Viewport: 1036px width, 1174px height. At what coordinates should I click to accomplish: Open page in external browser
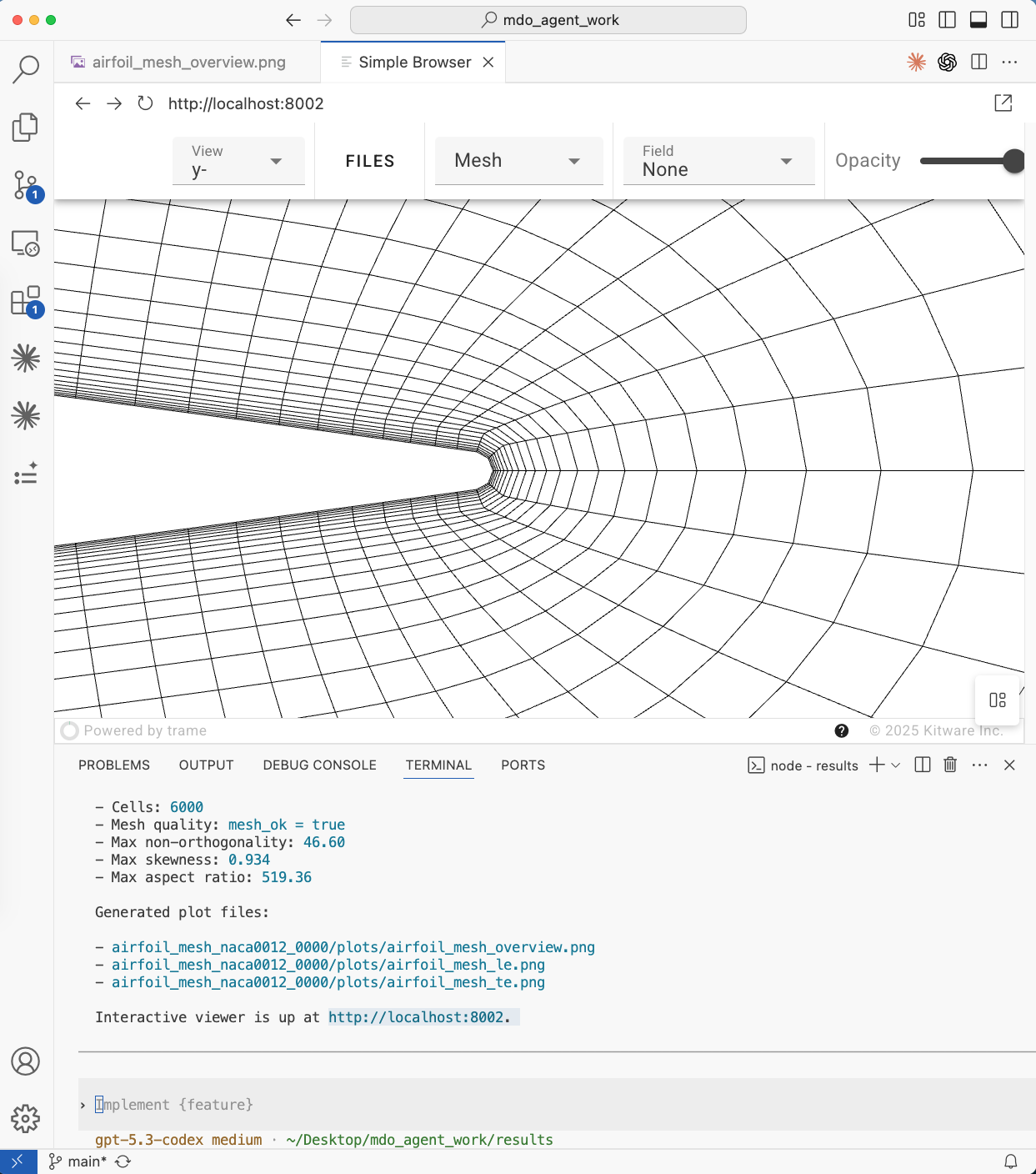[1003, 103]
